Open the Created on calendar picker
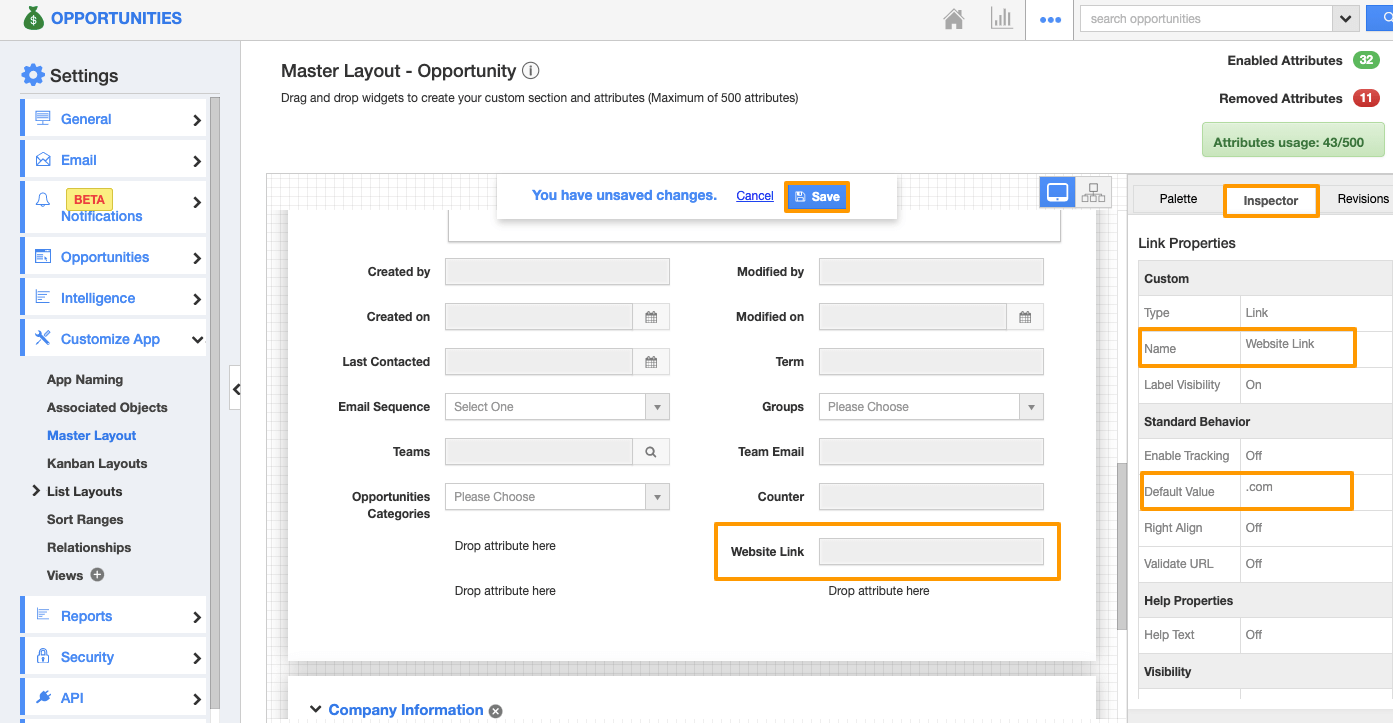This screenshot has width=1393, height=723. [x=651, y=317]
